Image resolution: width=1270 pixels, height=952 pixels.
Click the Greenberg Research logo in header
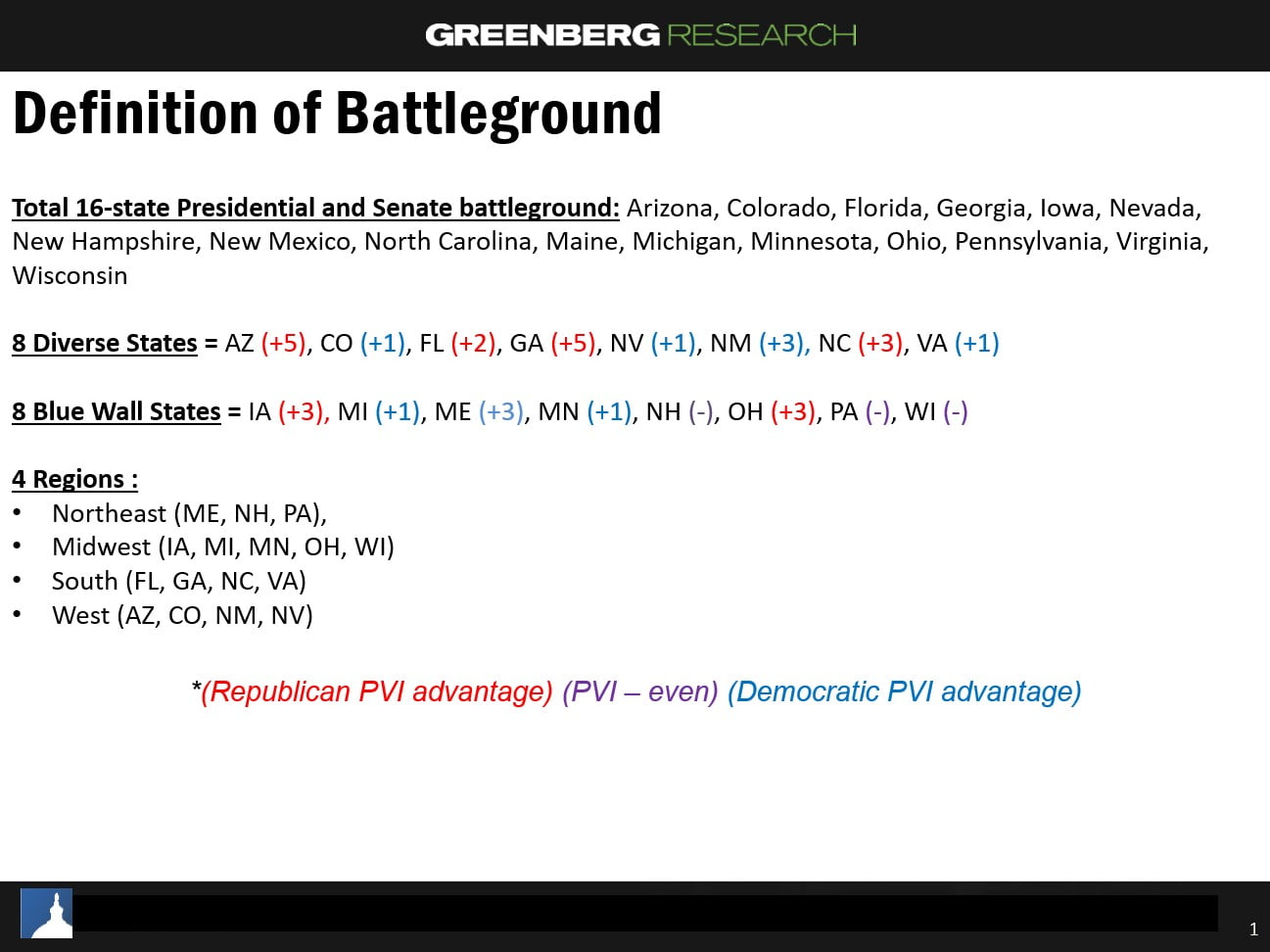coord(640,35)
